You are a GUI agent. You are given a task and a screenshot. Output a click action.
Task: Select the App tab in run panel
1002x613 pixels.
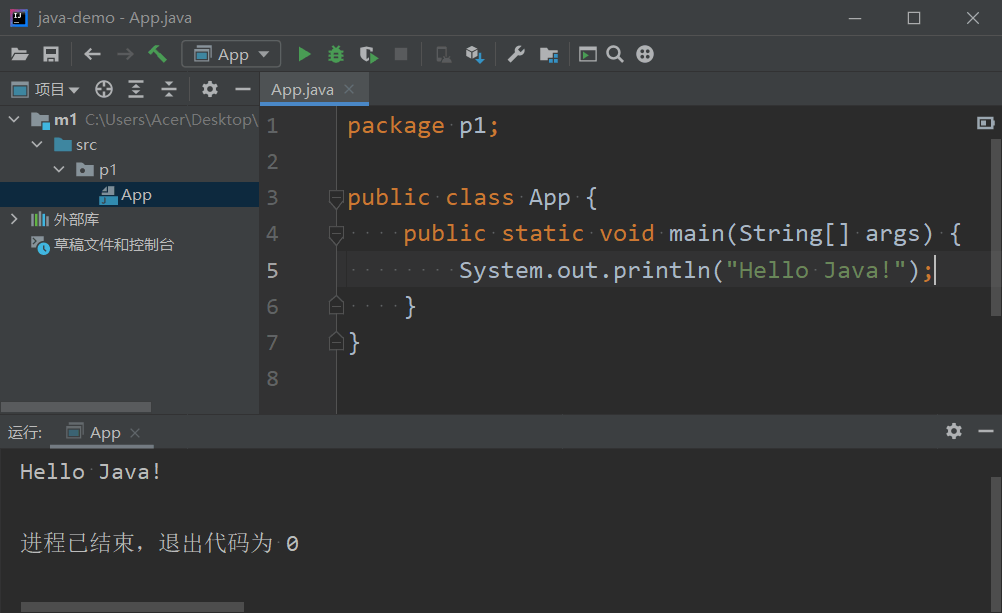[104, 432]
